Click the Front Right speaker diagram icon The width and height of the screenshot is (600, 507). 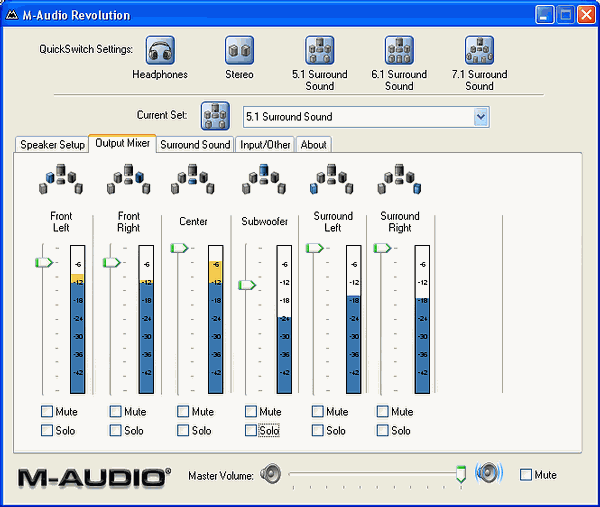pyautogui.click(x=129, y=179)
